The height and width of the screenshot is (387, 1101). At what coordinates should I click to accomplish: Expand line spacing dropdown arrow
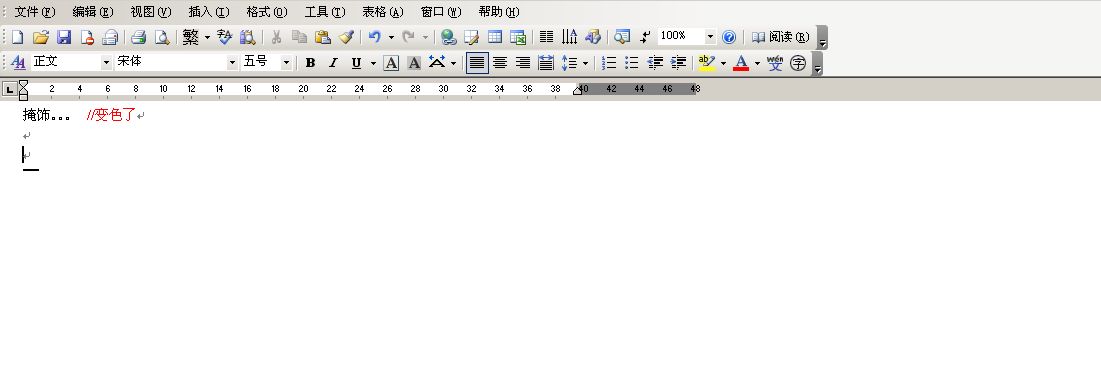coord(585,63)
